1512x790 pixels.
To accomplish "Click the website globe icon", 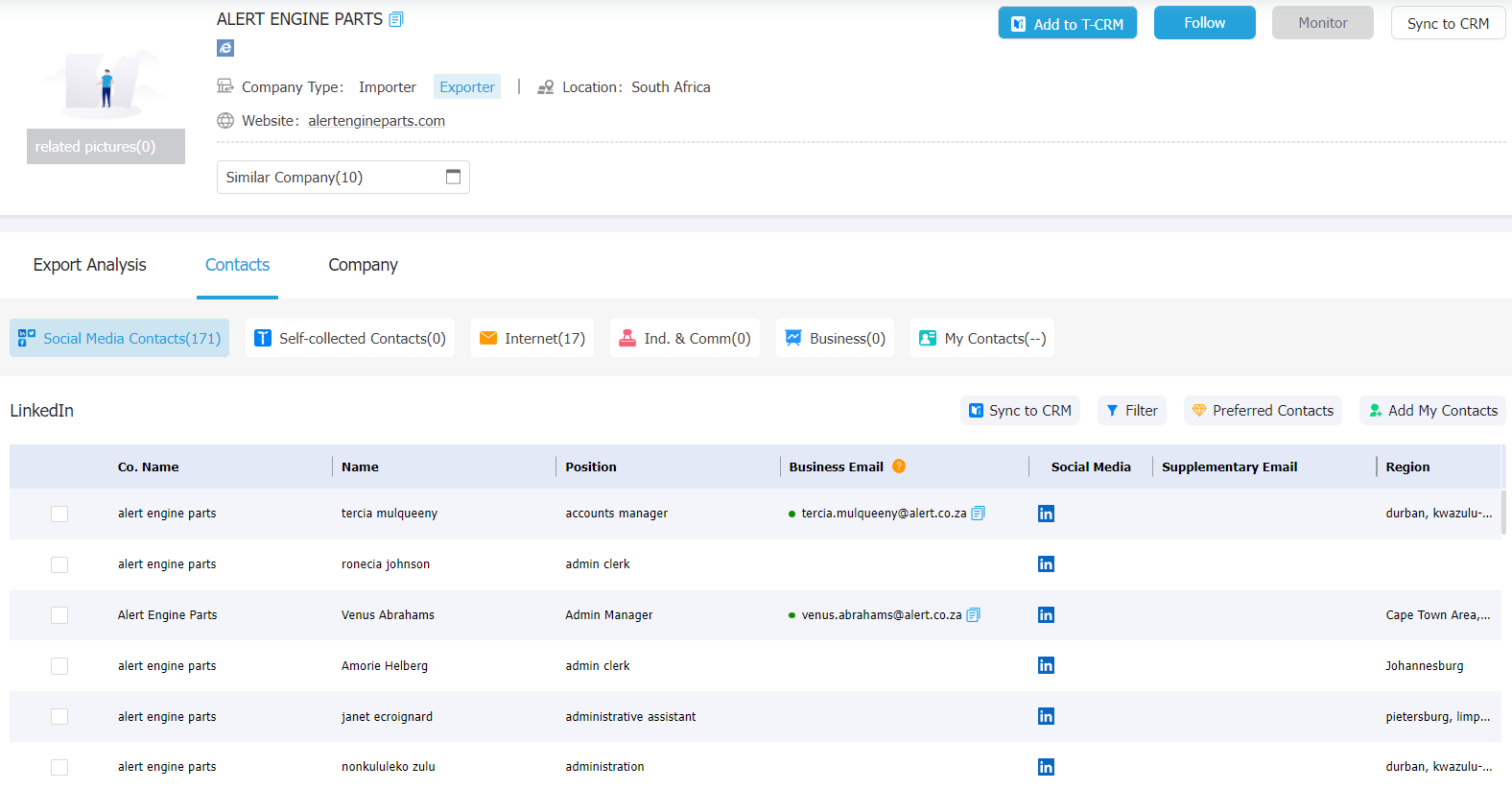I will pyautogui.click(x=225, y=121).
